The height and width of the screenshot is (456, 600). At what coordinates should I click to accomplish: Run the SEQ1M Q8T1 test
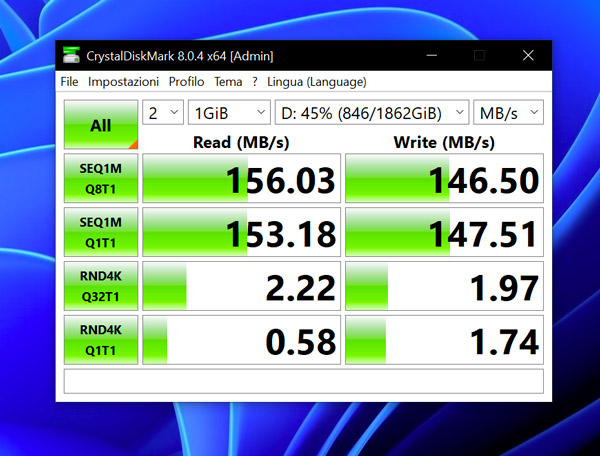tap(101, 178)
